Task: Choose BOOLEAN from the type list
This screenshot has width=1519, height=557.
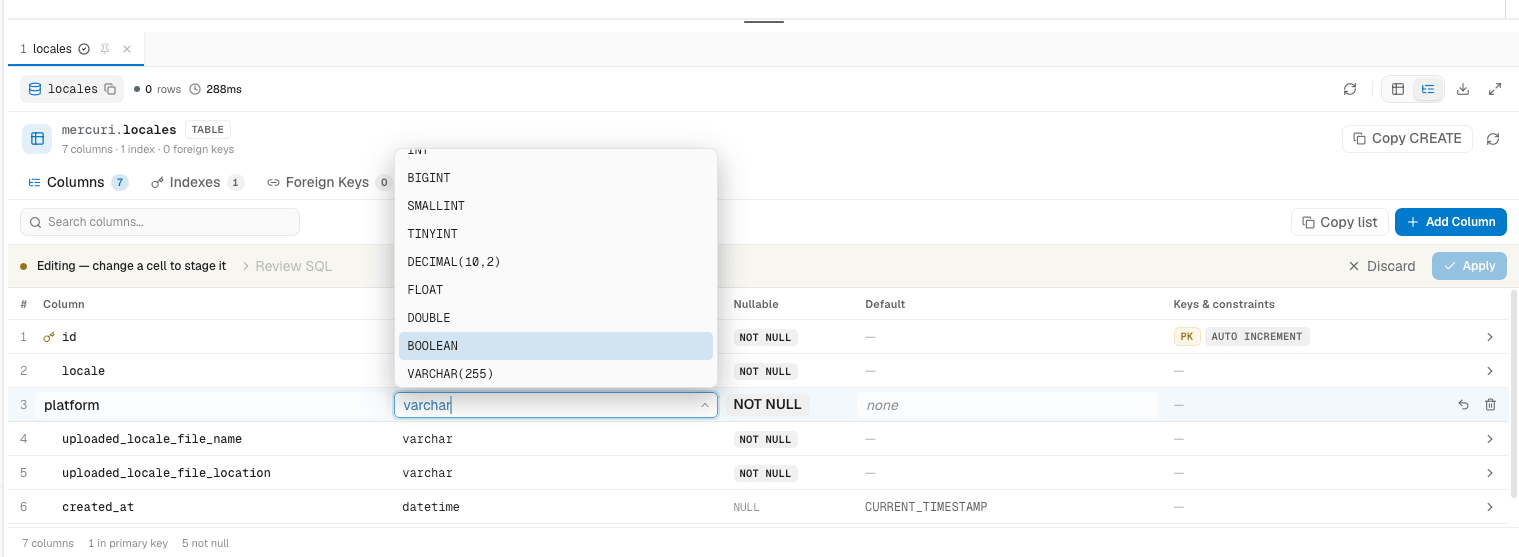Action: coord(555,346)
